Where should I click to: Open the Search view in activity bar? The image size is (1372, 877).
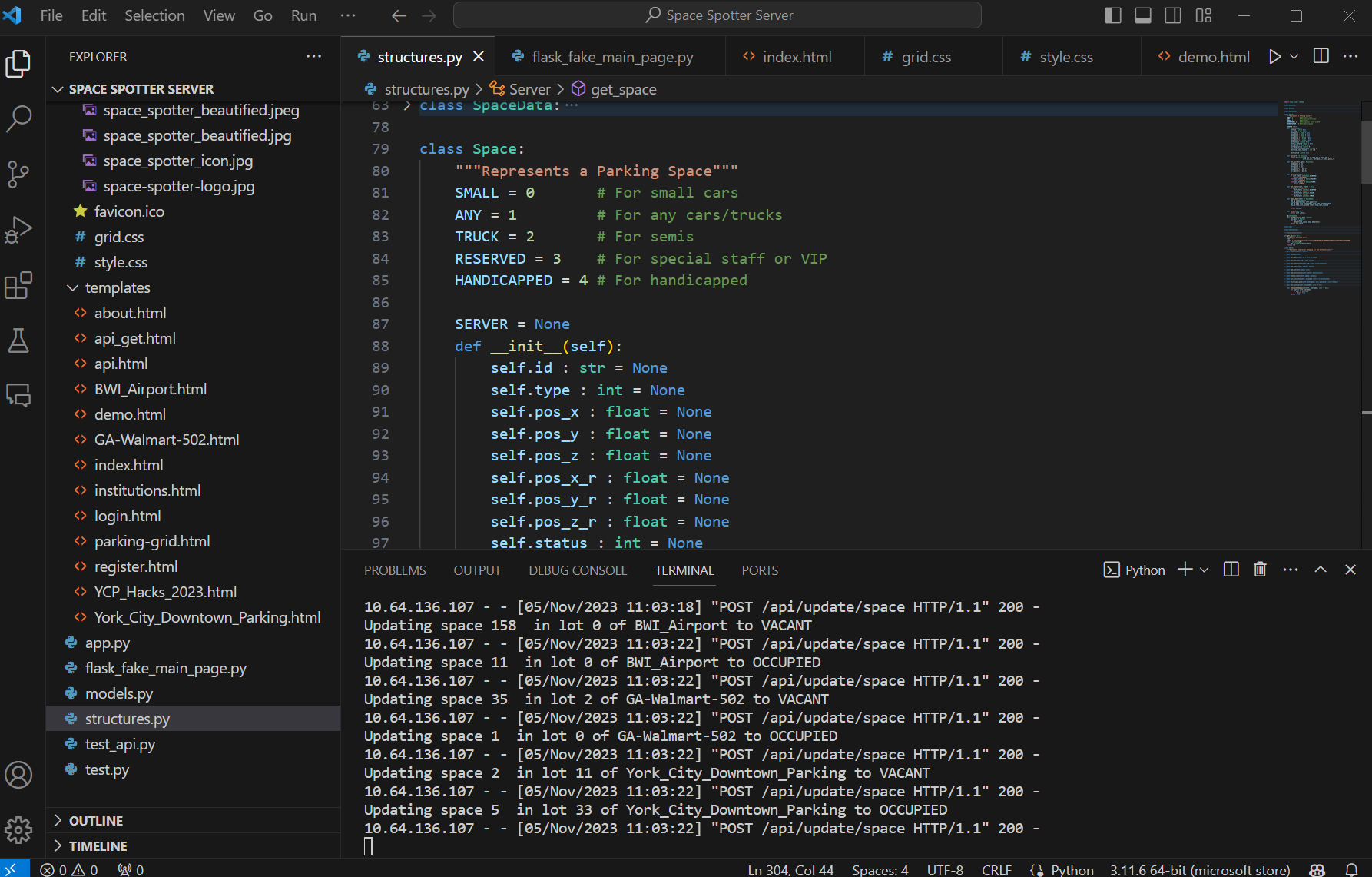click(x=18, y=118)
